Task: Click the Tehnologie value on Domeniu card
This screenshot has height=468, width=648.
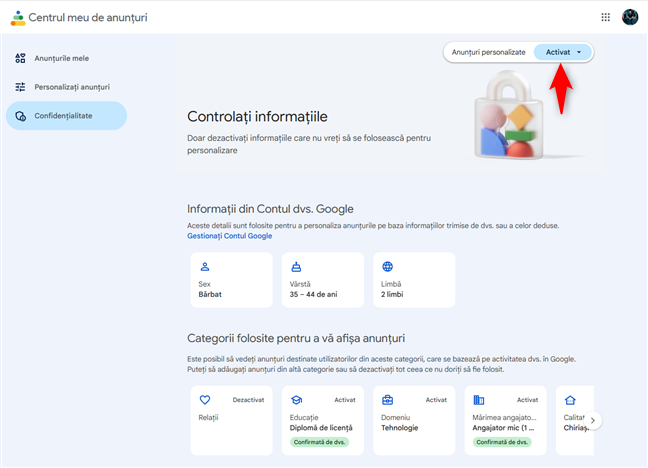Action: [400, 428]
